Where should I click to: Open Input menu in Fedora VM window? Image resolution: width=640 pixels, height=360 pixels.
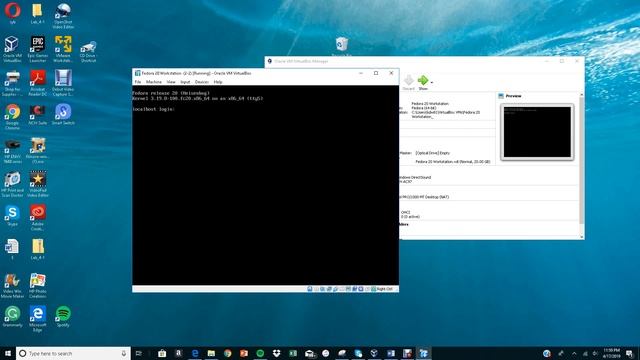(185, 82)
